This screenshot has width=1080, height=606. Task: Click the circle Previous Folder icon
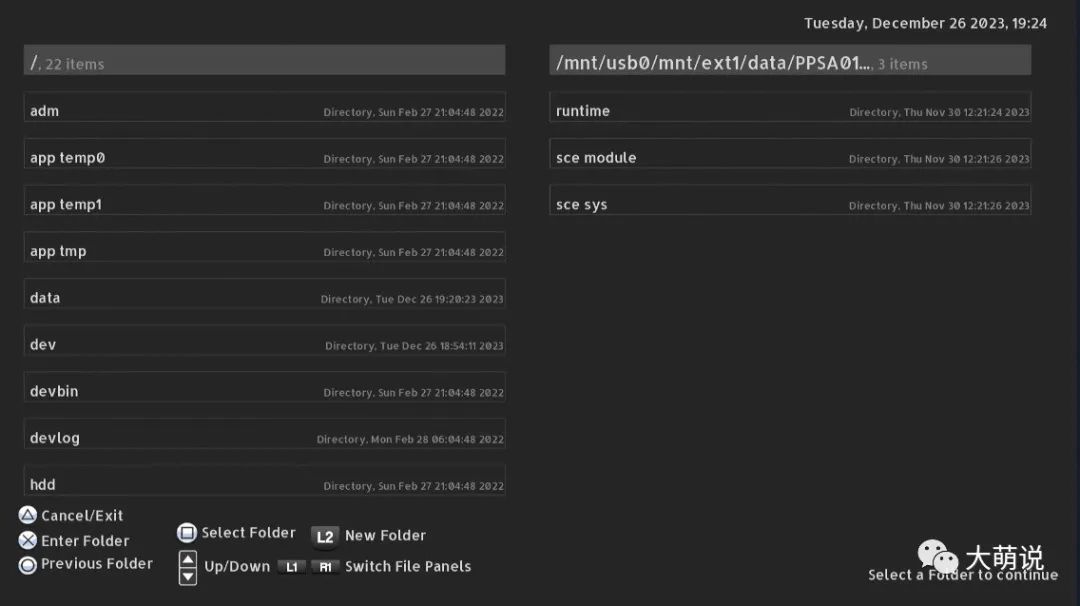point(27,564)
